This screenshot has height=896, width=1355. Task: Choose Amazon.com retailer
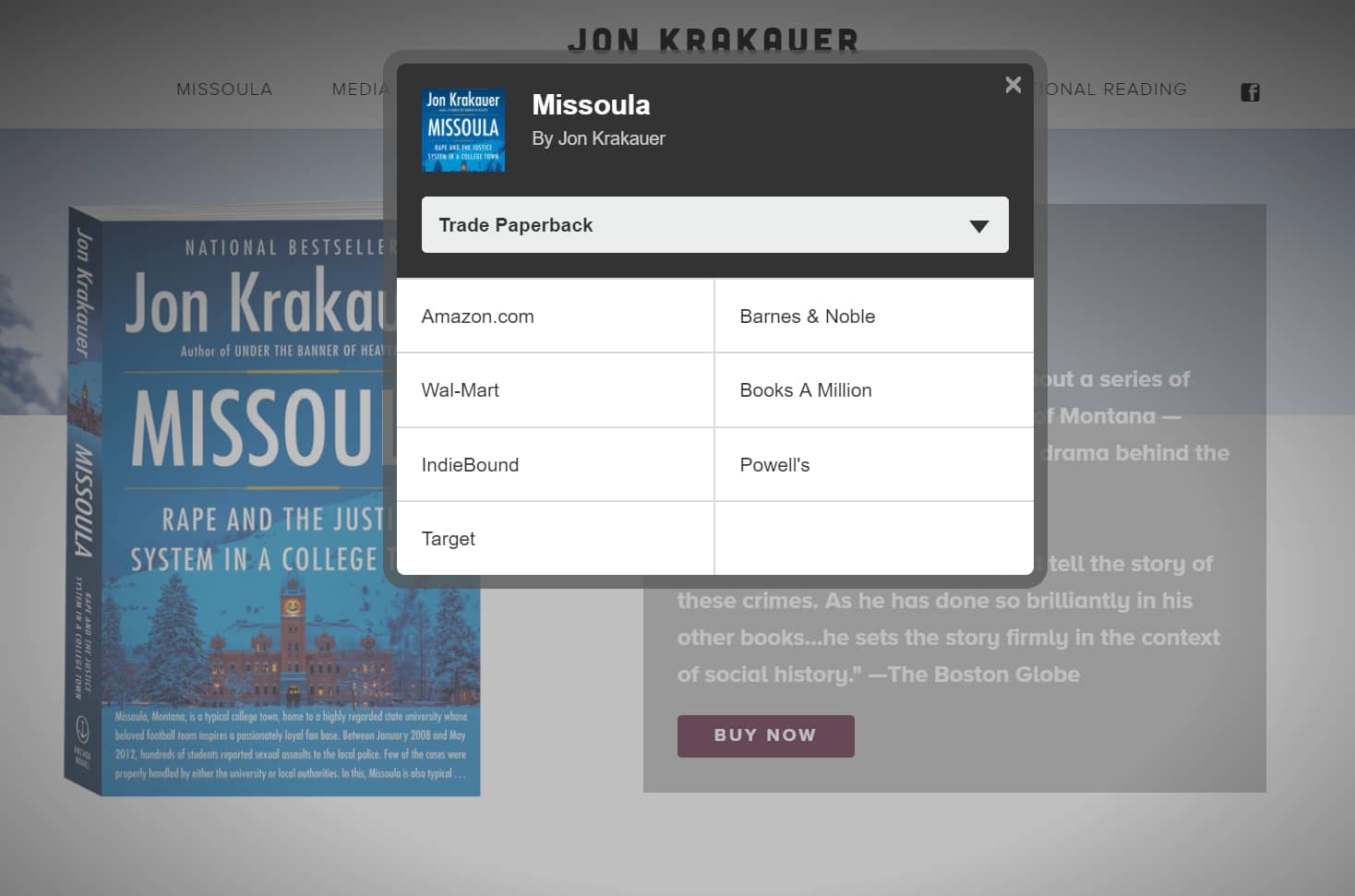[555, 317]
